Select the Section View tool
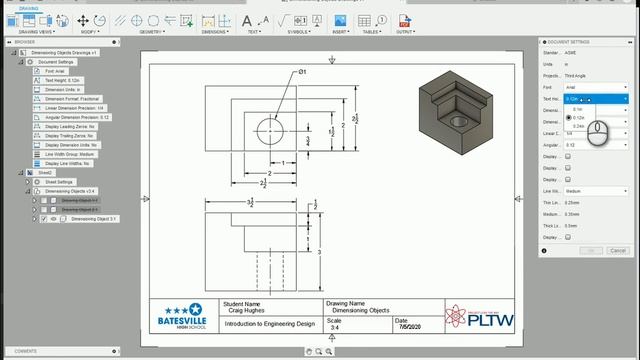Image resolution: width=640 pixels, height=360 pixels. click(x=45, y=20)
